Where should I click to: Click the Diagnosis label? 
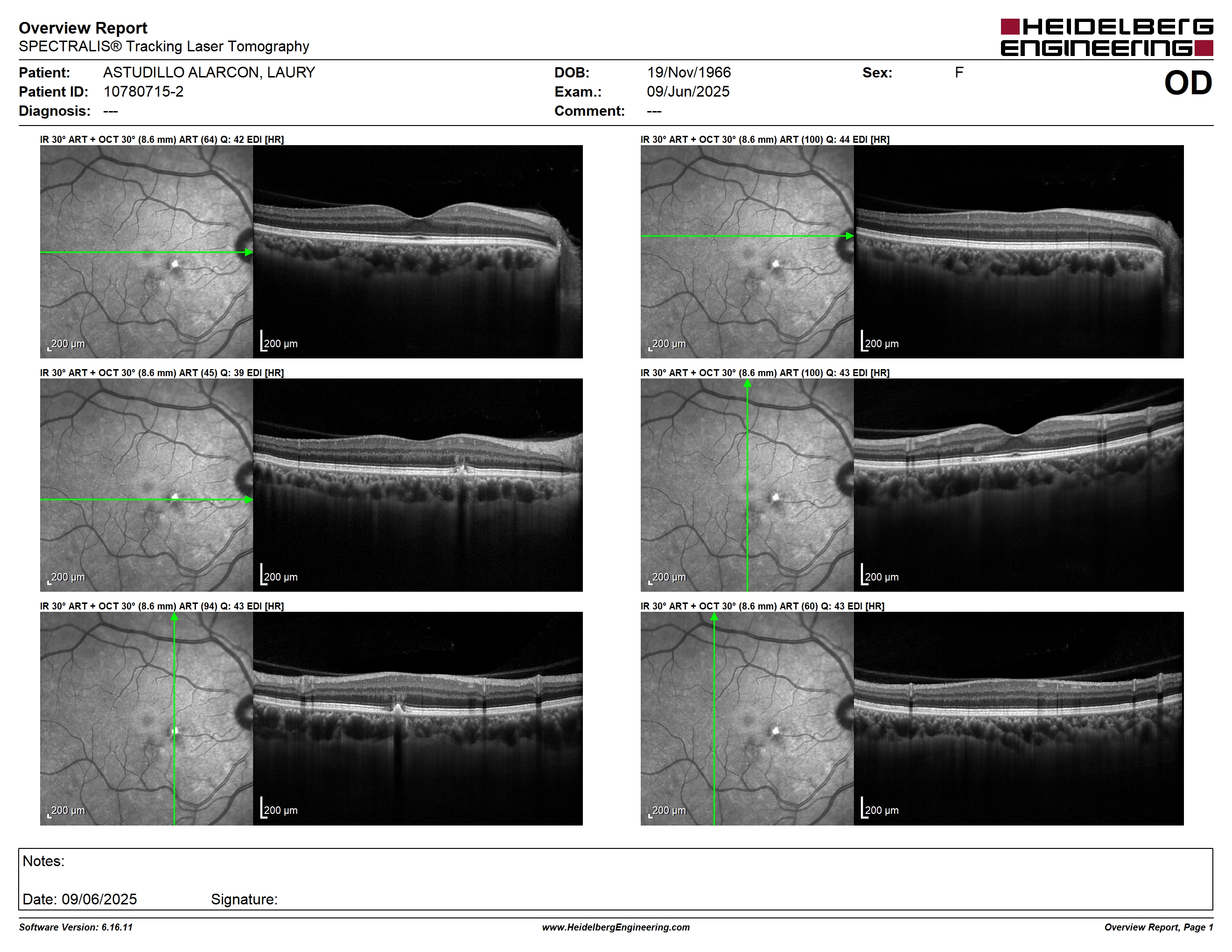tap(54, 111)
